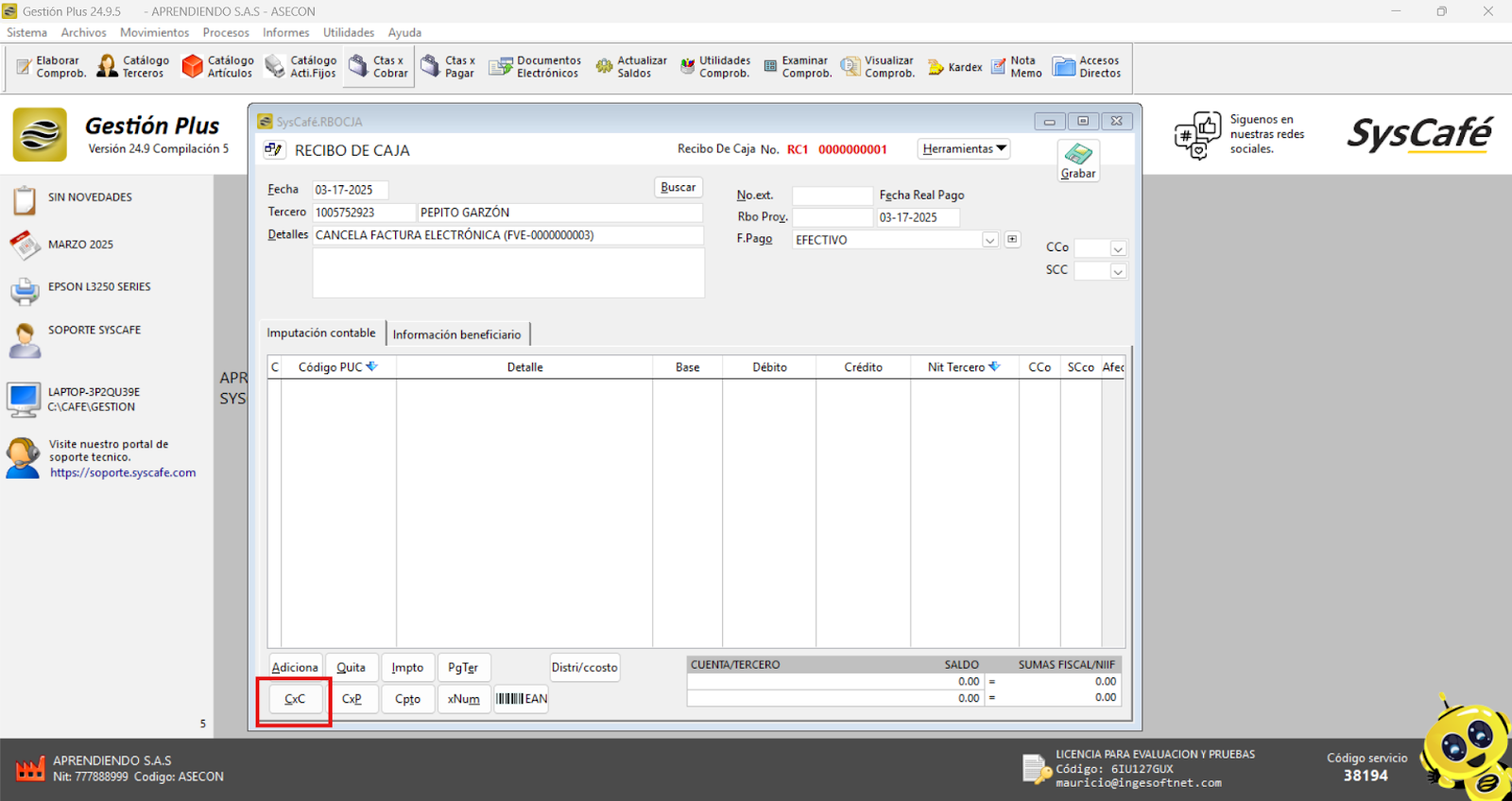Open the soporte.syscafe.com link
Screen dimensions: 1512x801
(x=123, y=473)
